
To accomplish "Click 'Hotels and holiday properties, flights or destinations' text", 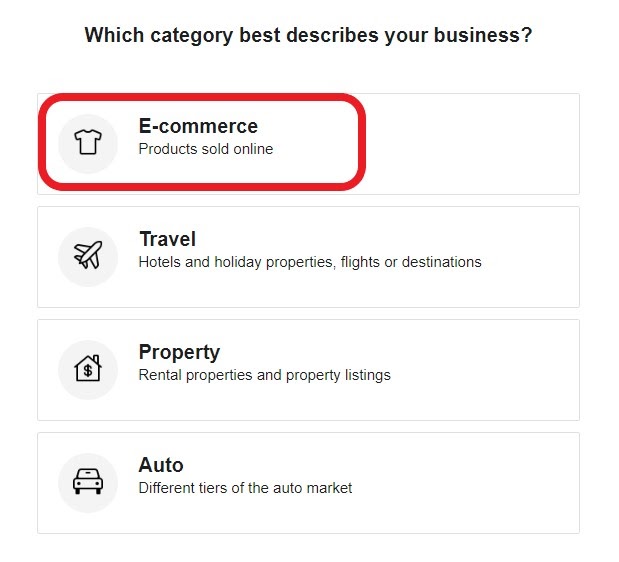I will click(x=310, y=262).
